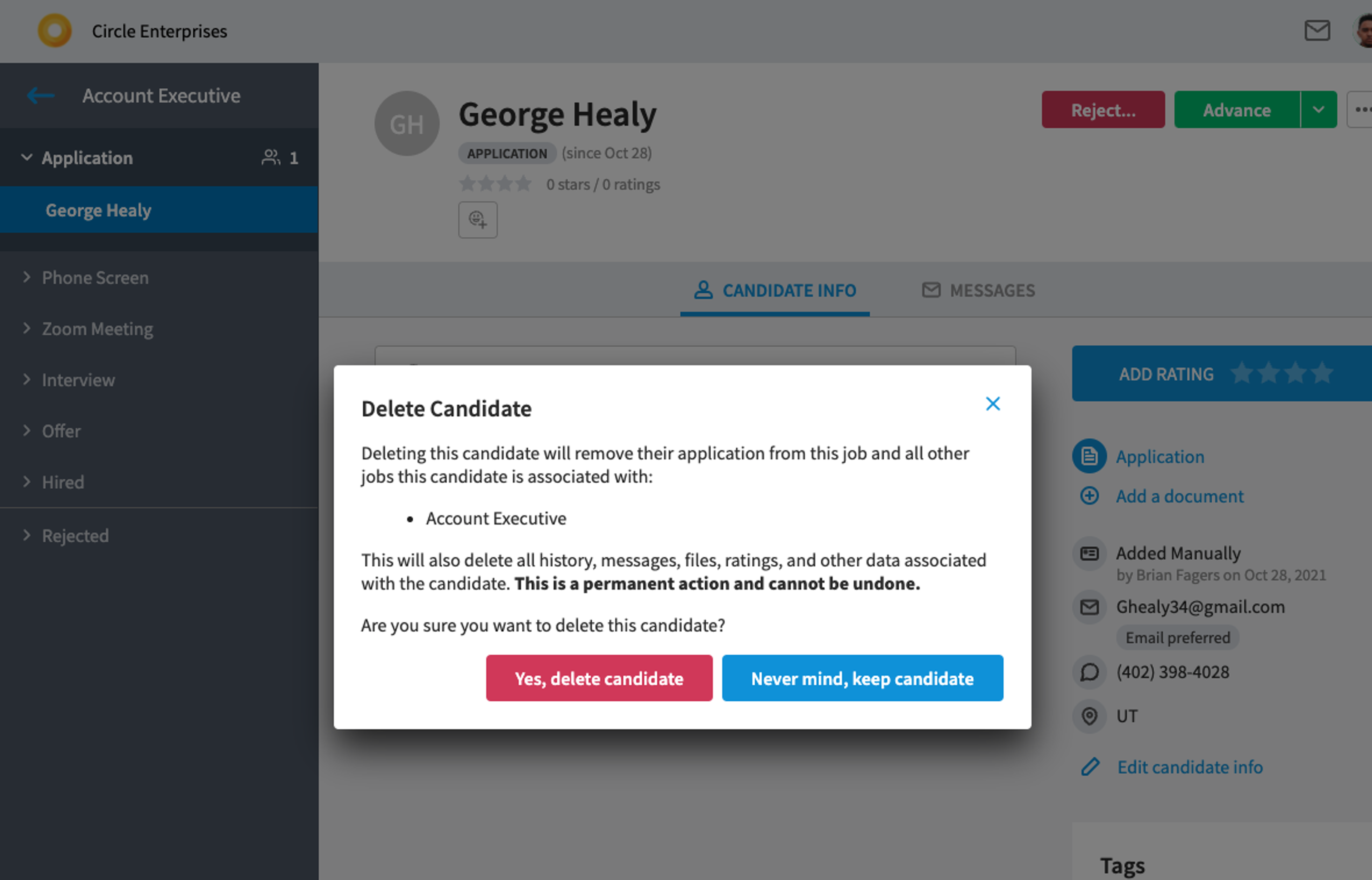
Task: Open the Advance dropdown arrow
Action: click(1319, 109)
